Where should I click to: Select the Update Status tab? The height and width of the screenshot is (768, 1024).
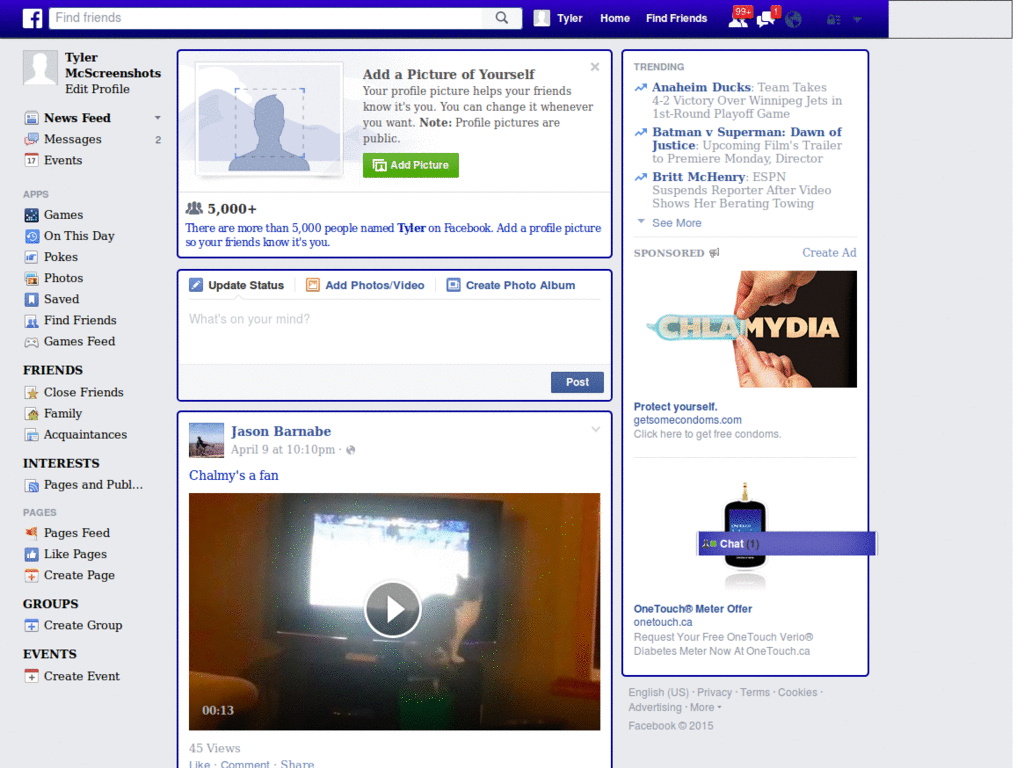coord(237,285)
